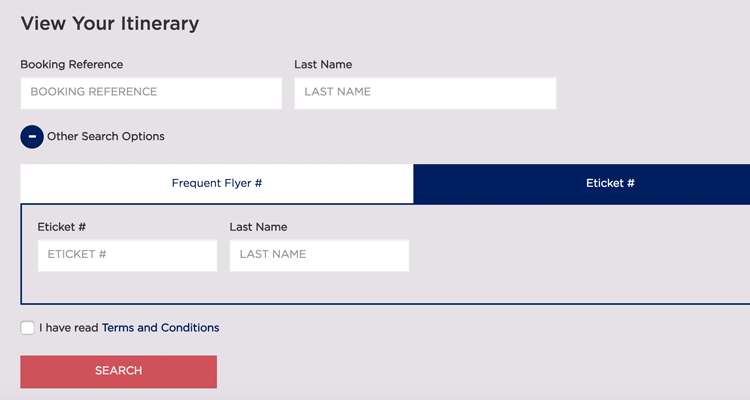Click the Eticket # label above its field

pos(62,227)
